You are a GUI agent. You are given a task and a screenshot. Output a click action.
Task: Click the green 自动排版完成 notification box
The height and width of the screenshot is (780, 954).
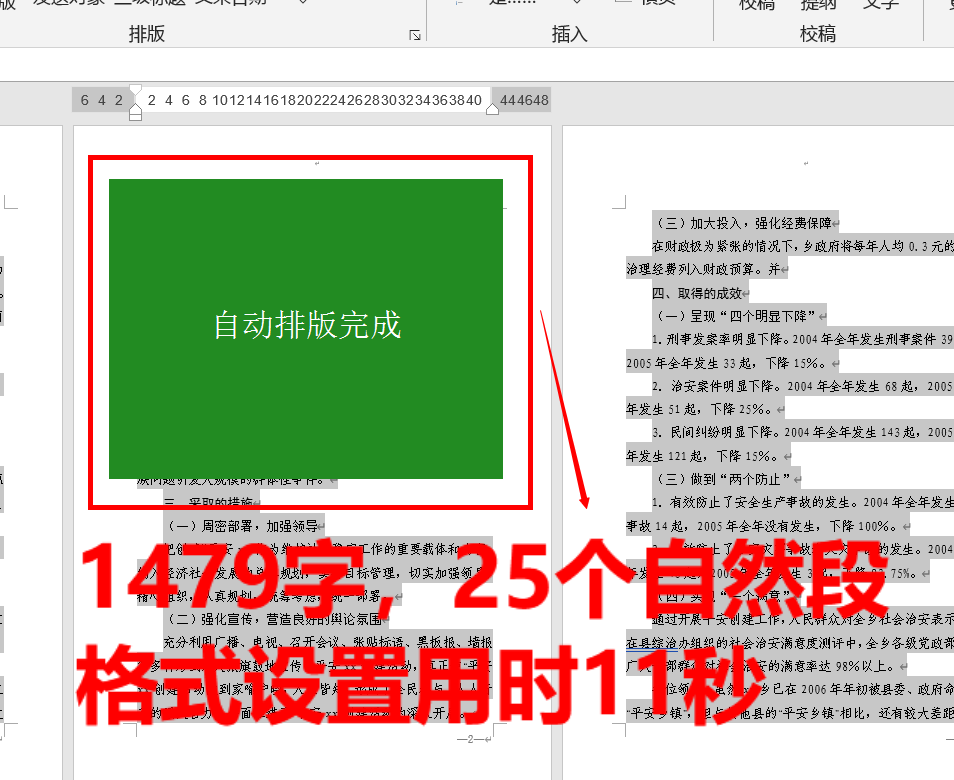(x=306, y=329)
